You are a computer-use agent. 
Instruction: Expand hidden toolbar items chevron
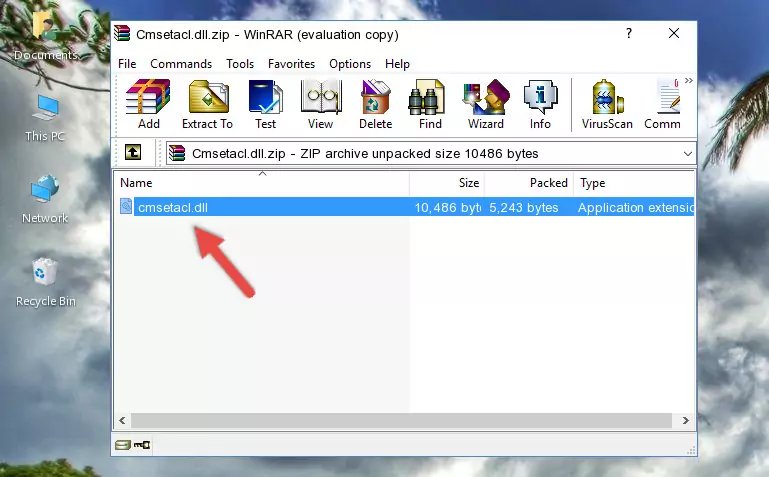(x=689, y=80)
